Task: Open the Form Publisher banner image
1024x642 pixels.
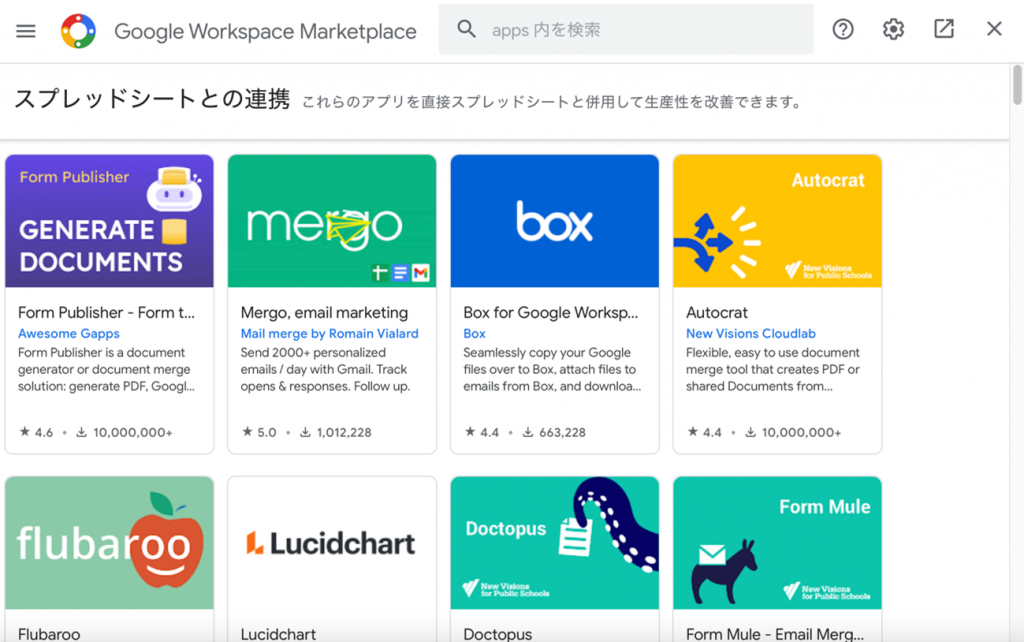Action: [109, 221]
